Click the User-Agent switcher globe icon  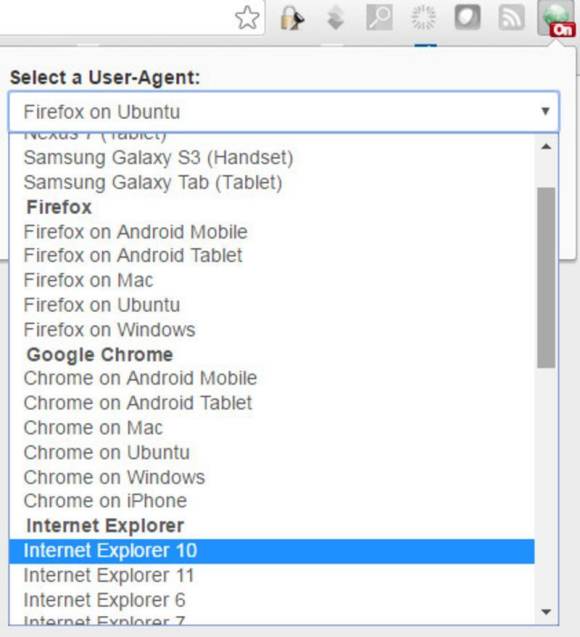click(x=556, y=18)
